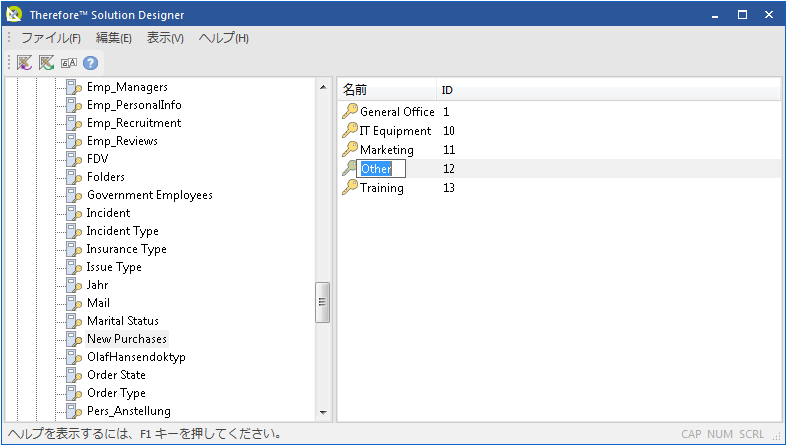Click the translation icon in the toolbar
The width and height of the screenshot is (786, 446).
point(69,63)
